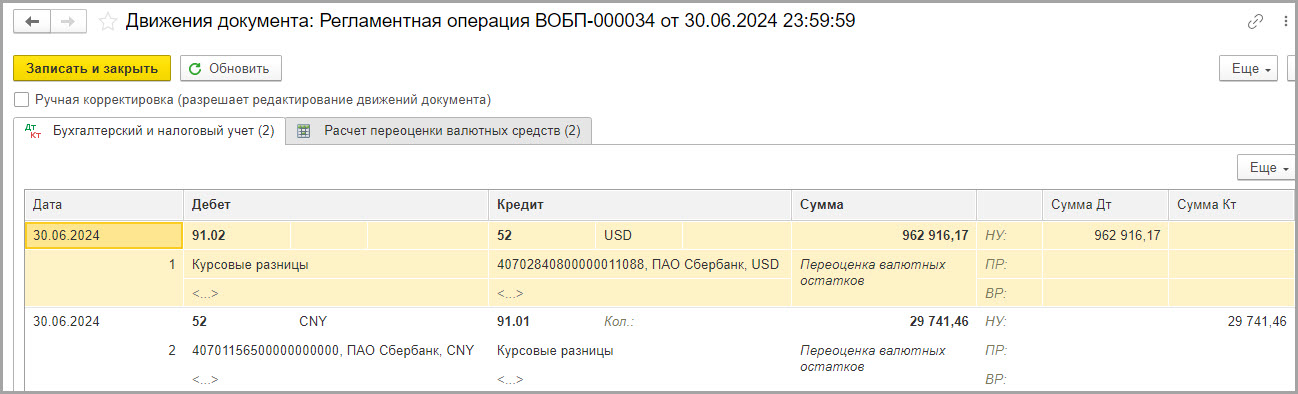Click the Дт/Кт icon on accounting tab
Viewport: 1298px width, 394px height.
coord(33,131)
